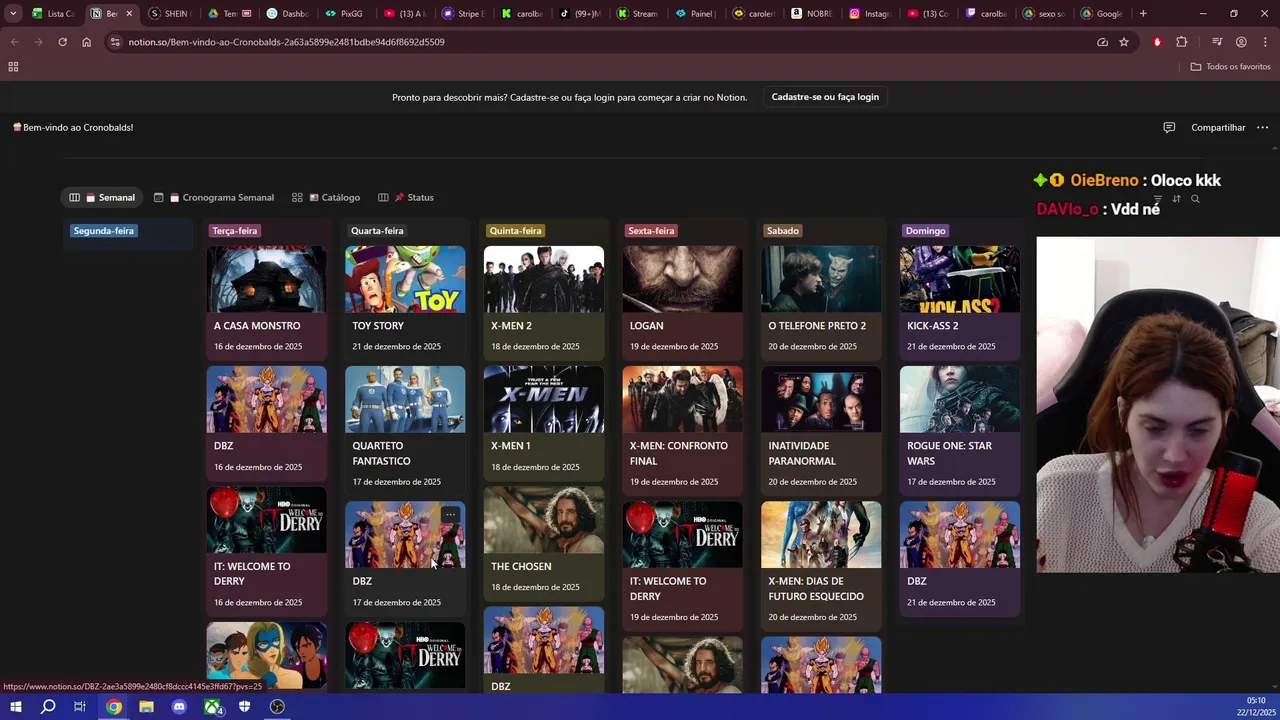Click the site info icon in address bar

coord(115,42)
